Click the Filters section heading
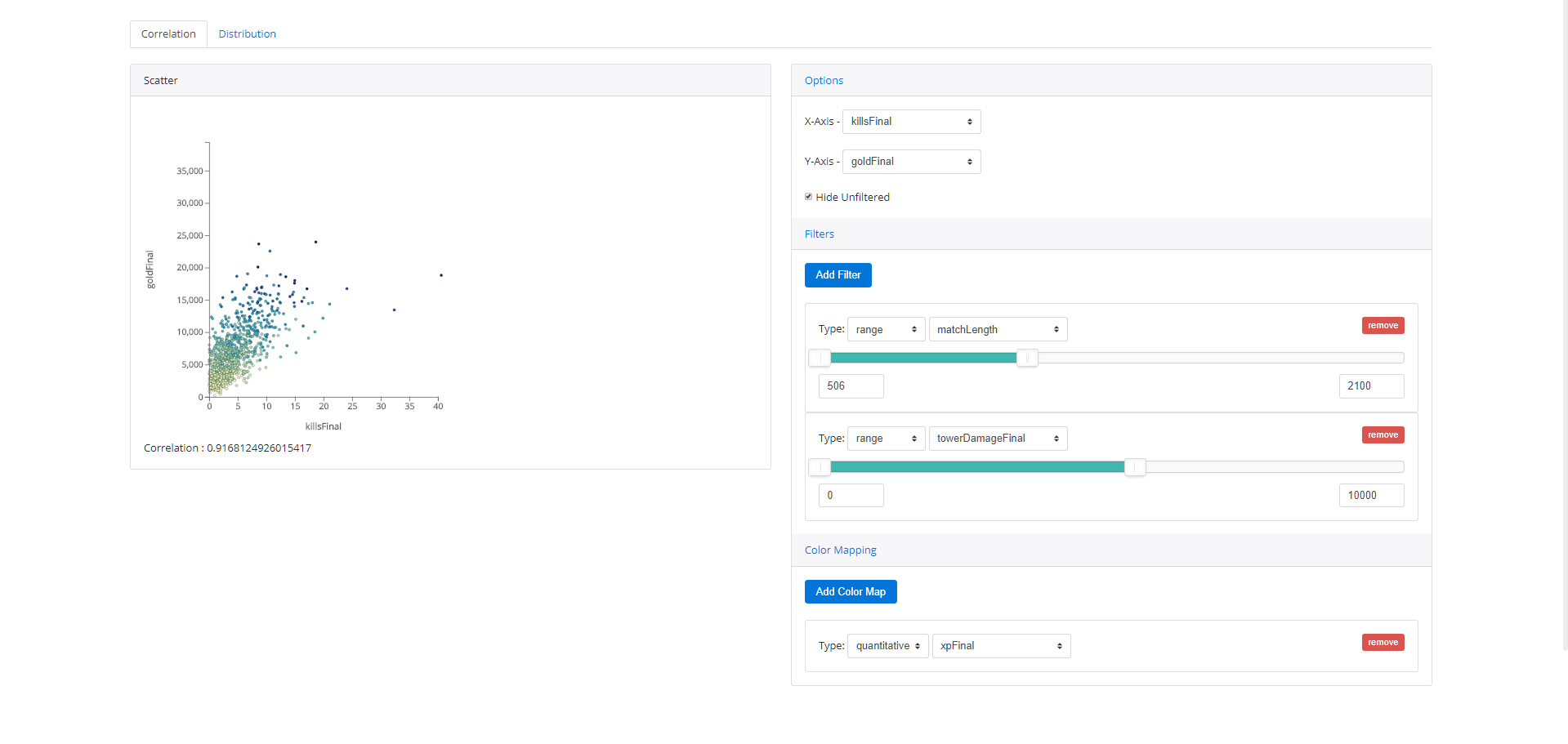The height and width of the screenshot is (744, 1568). [x=819, y=234]
